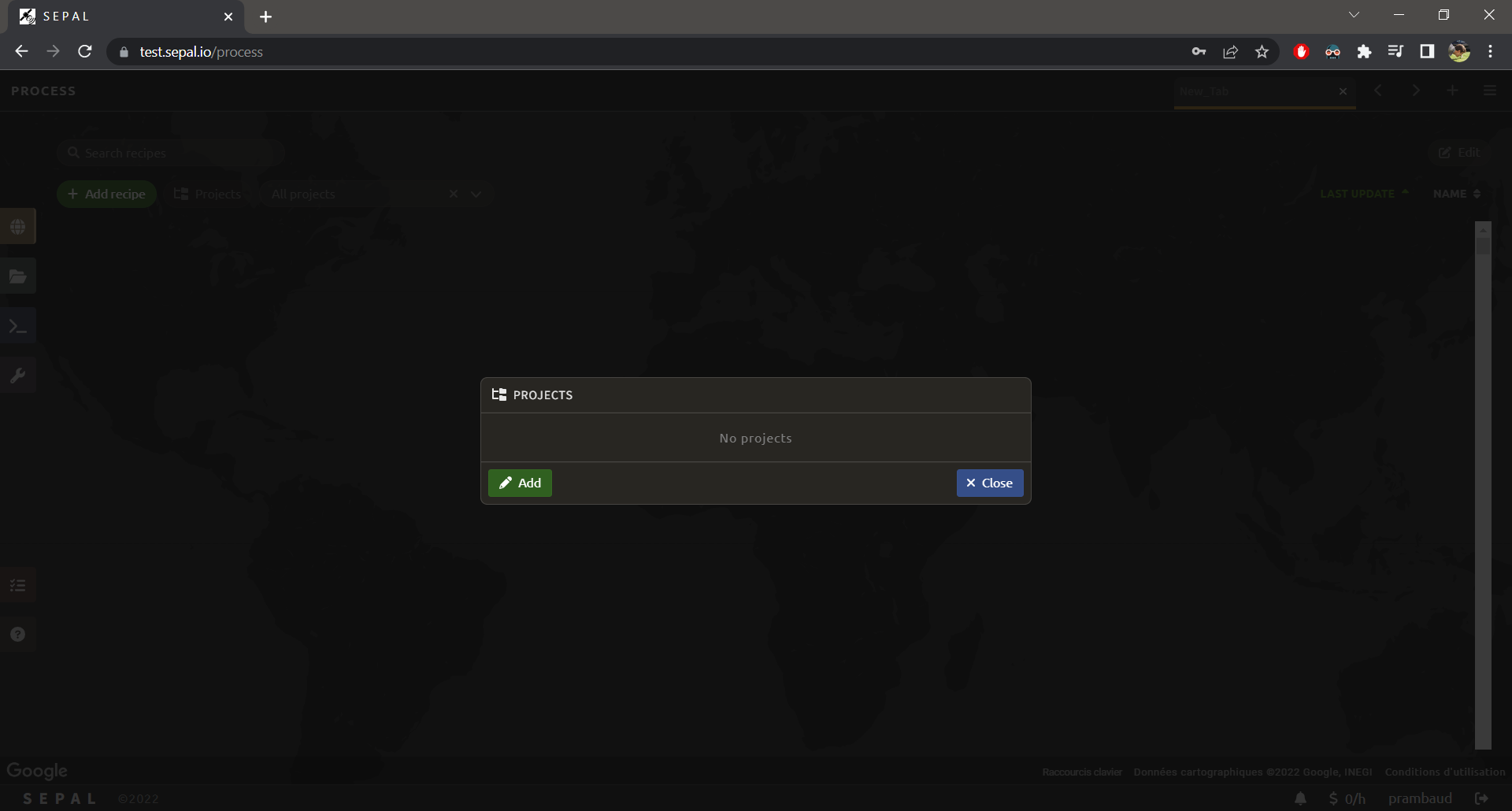Clear the All projects selection
This screenshot has width=1512, height=811.
(454, 194)
